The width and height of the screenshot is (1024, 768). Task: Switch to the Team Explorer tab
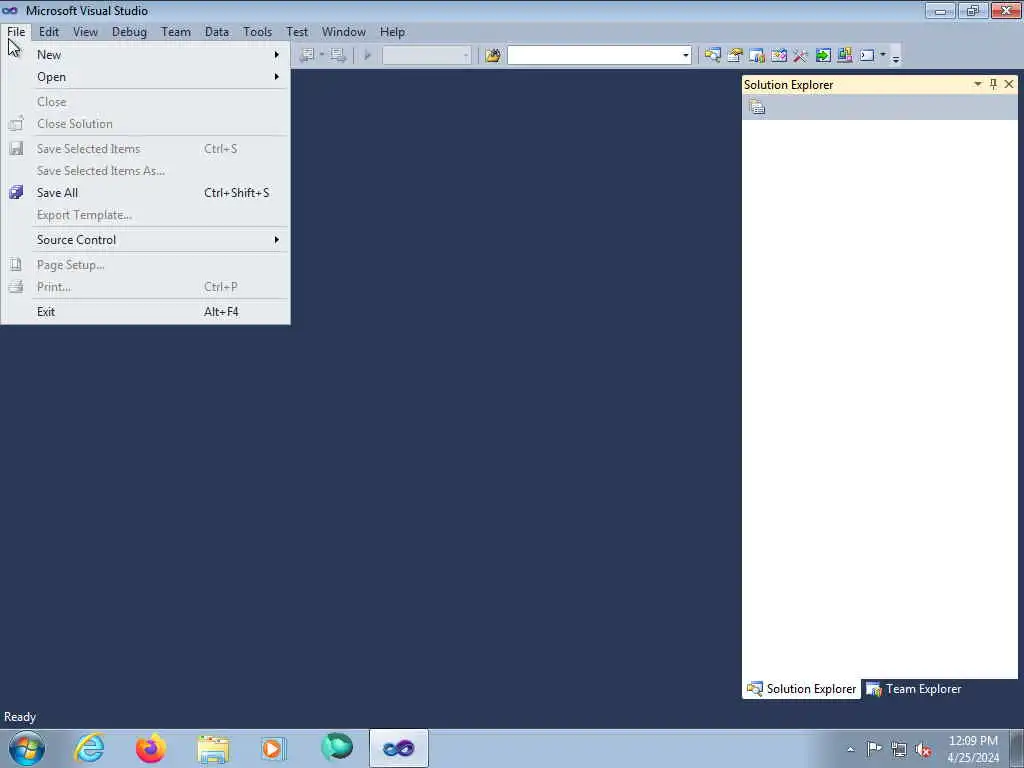pyautogui.click(x=914, y=689)
